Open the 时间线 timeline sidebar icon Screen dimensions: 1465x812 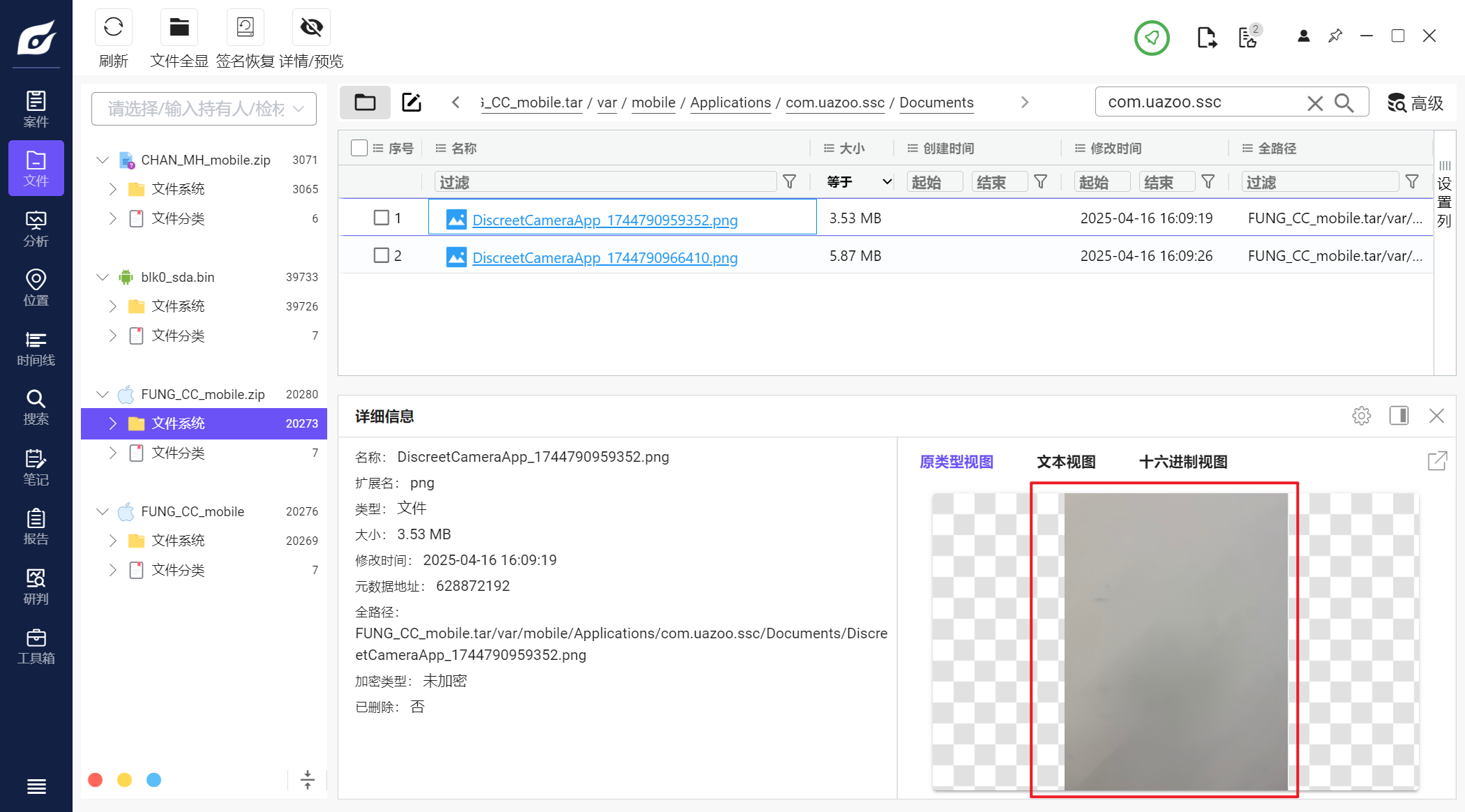coord(36,348)
